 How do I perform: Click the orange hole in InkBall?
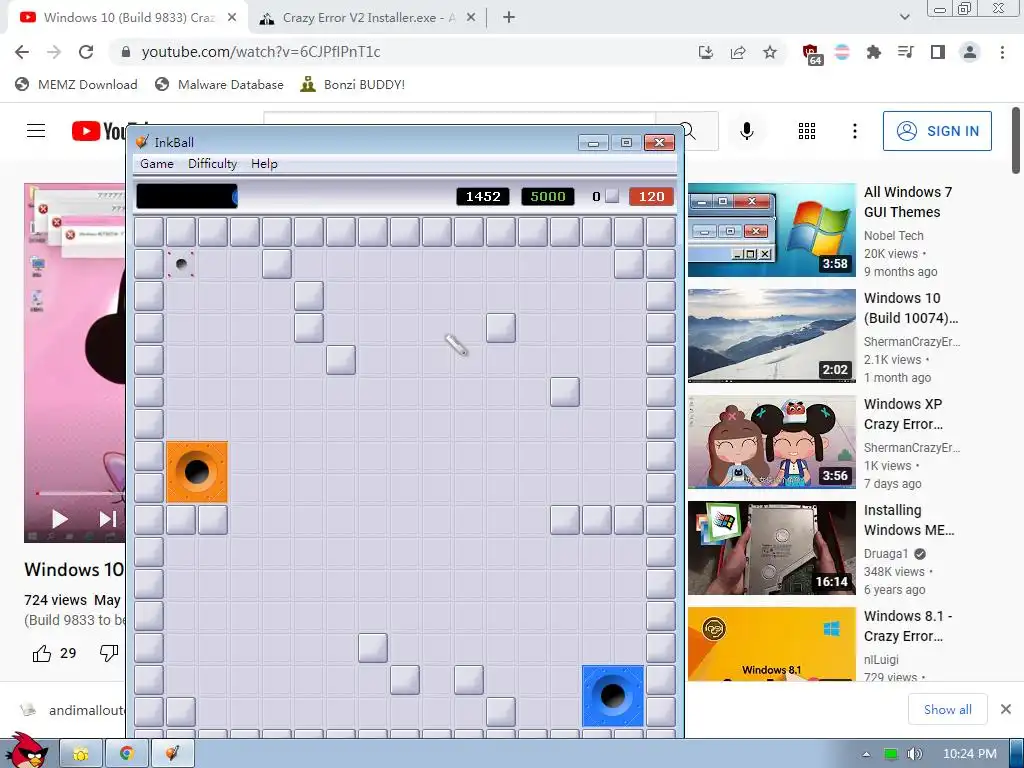click(197, 472)
